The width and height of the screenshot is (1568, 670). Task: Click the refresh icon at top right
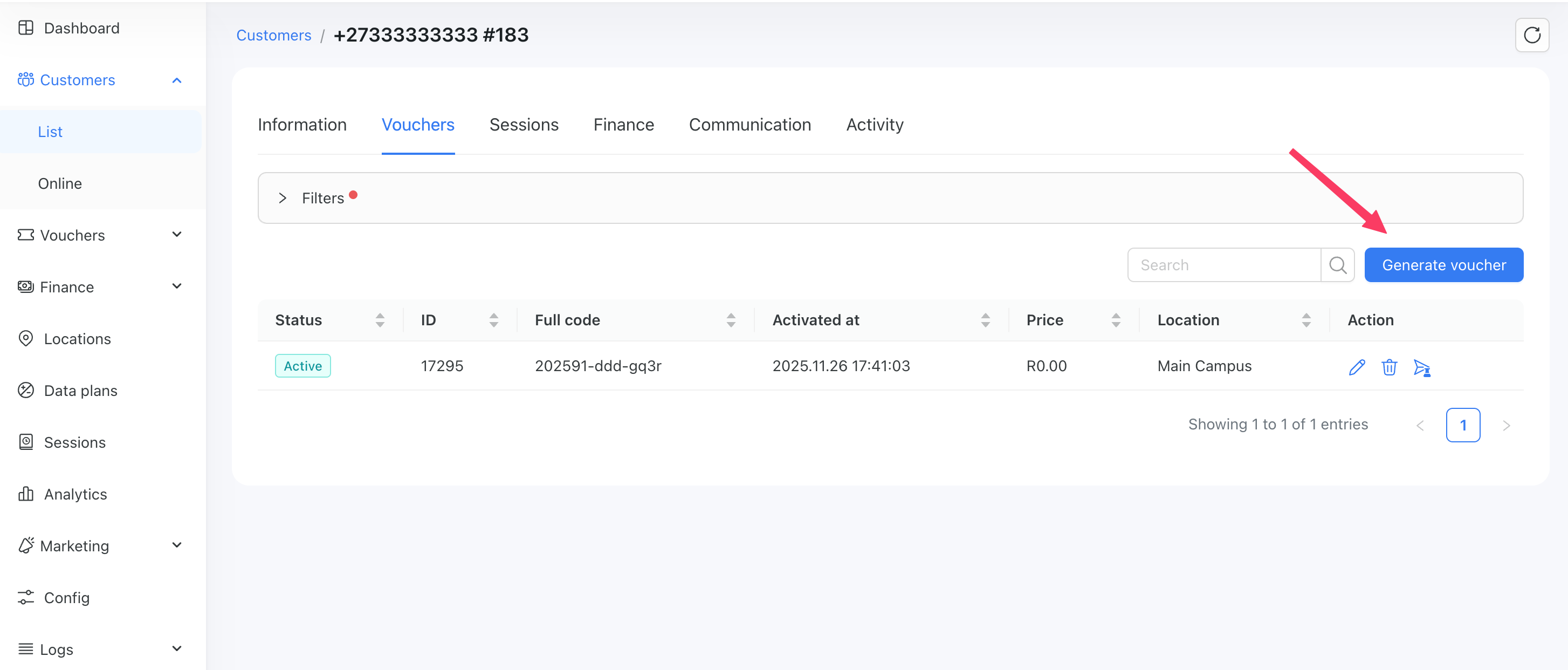pos(1531,35)
